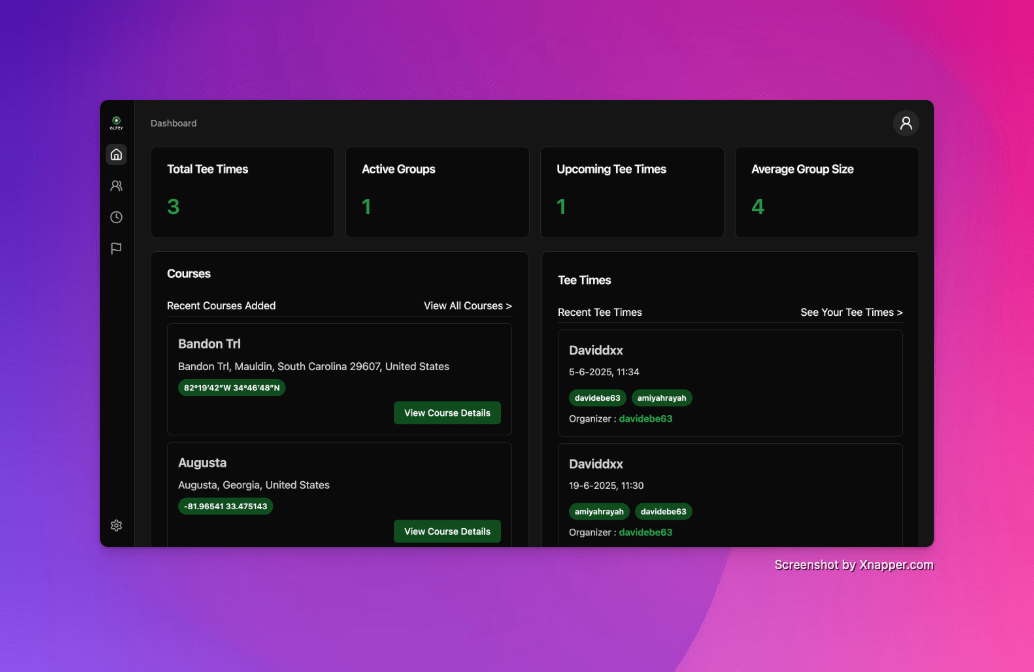
Task: Click the app logo in the sidebar
Action: pos(116,123)
